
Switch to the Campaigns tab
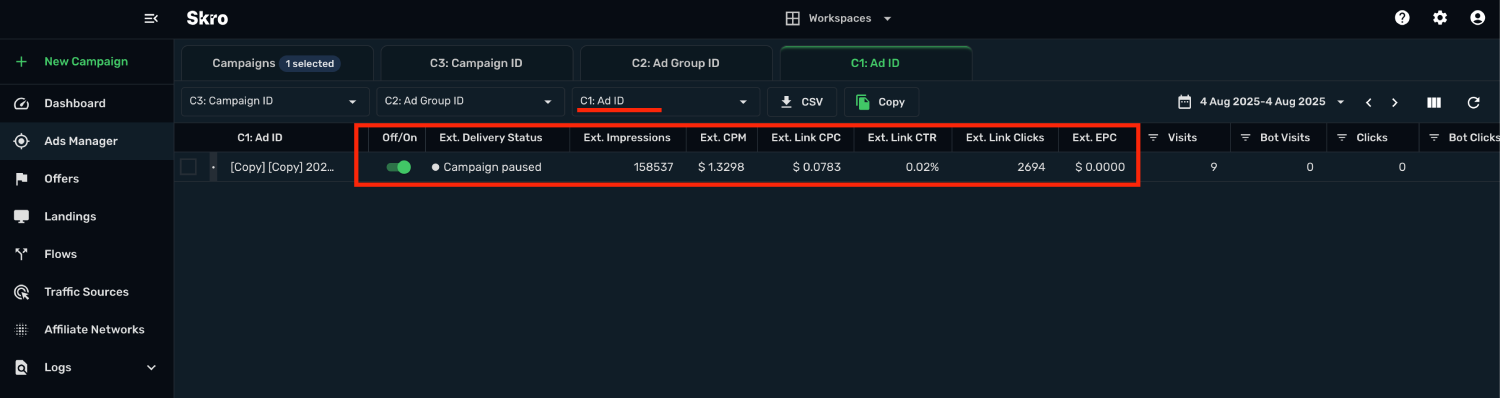pyautogui.click(x=276, y=63)
